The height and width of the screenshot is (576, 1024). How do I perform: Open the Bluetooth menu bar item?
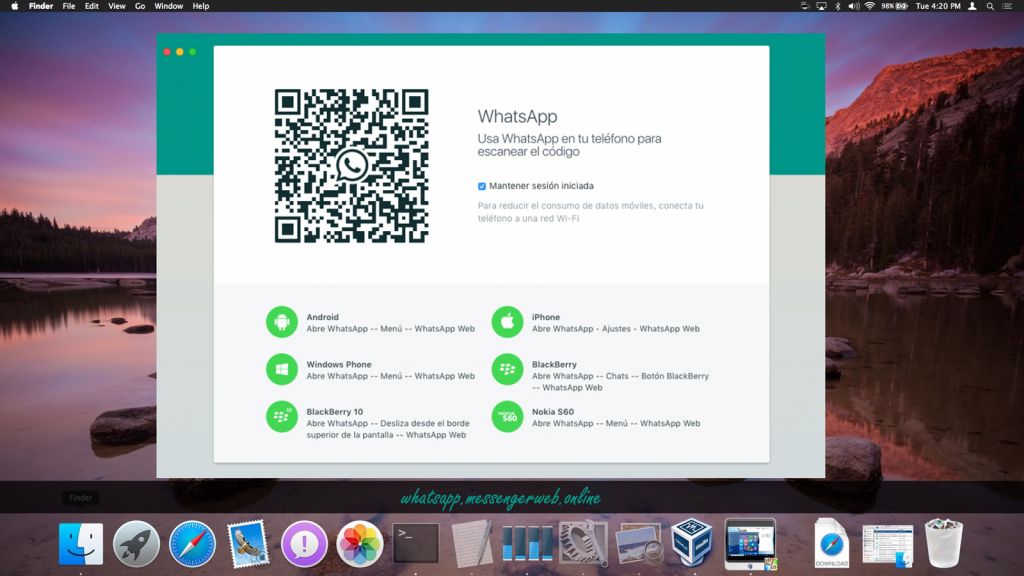[x=838, y=6]
